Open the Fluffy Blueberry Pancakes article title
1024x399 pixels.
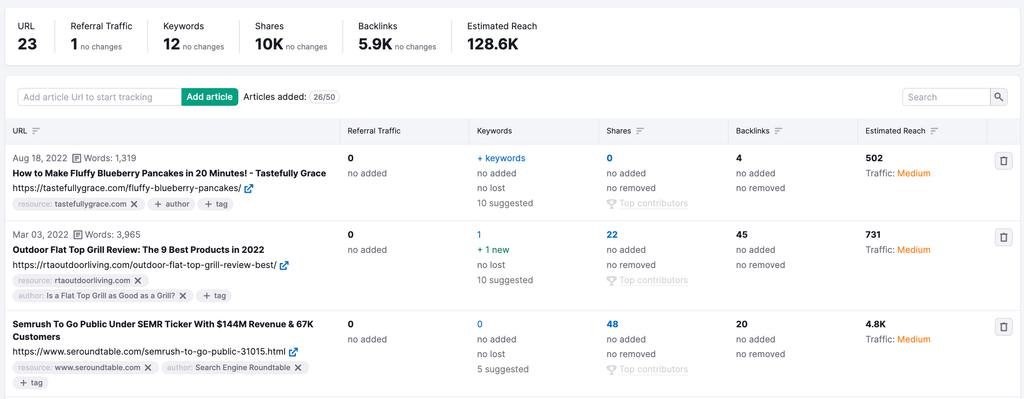point(169,173)
